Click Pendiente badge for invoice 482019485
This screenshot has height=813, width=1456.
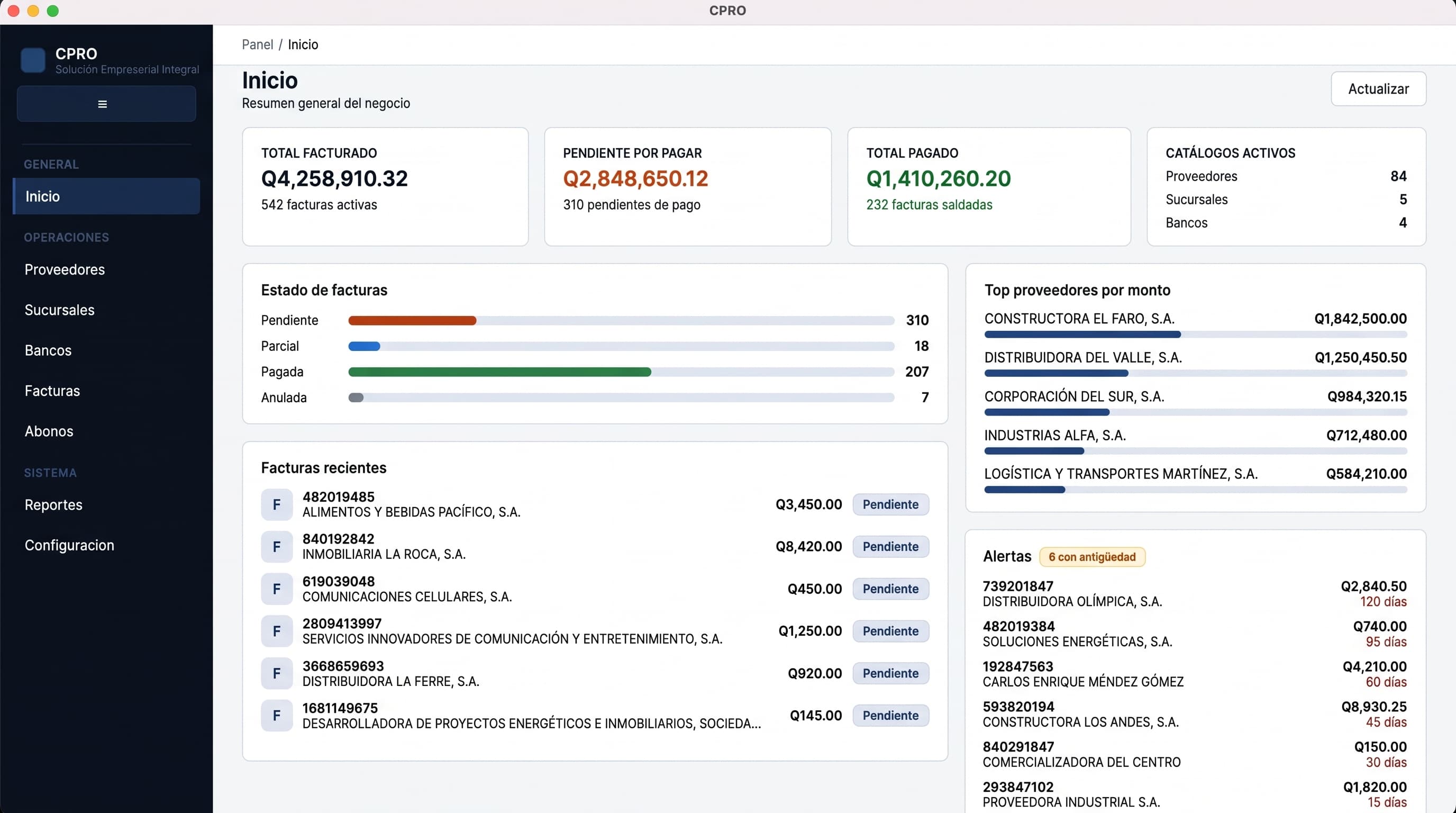890,504
